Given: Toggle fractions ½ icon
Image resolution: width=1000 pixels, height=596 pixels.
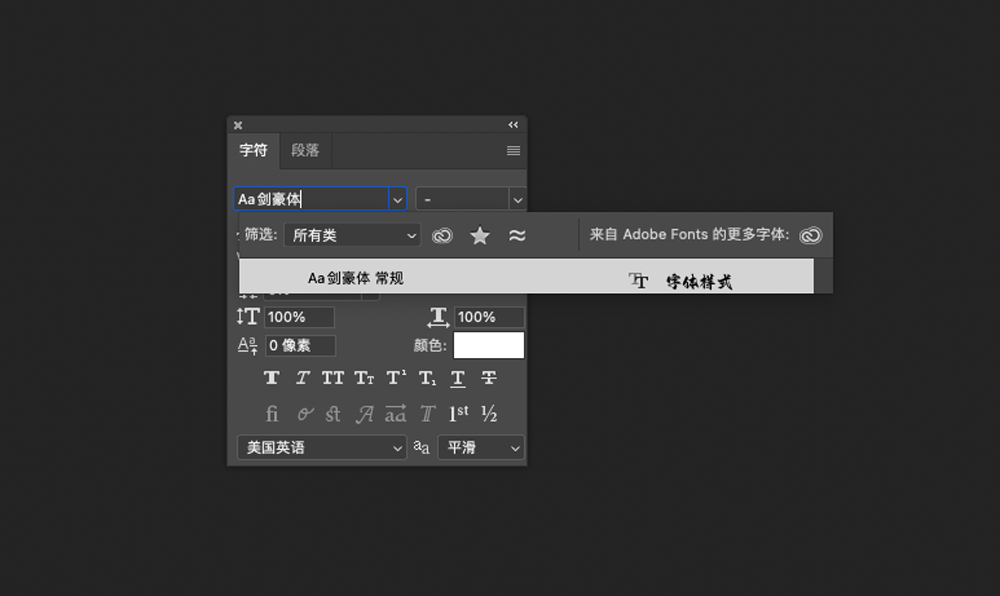Looking at the screenshot, I should click(489, 414).
